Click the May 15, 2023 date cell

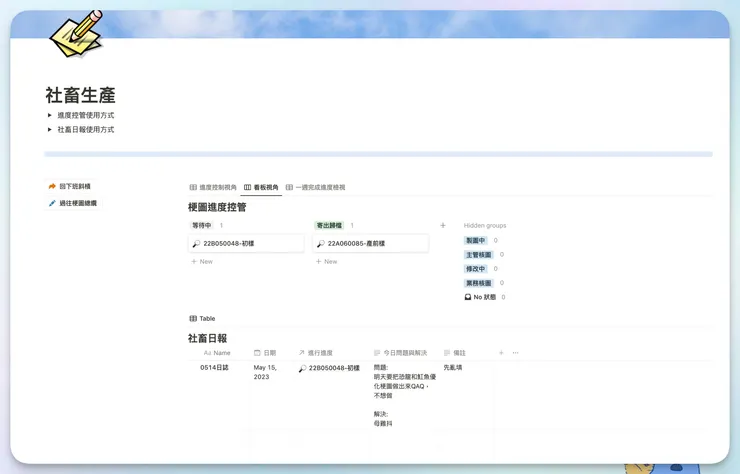265,372
